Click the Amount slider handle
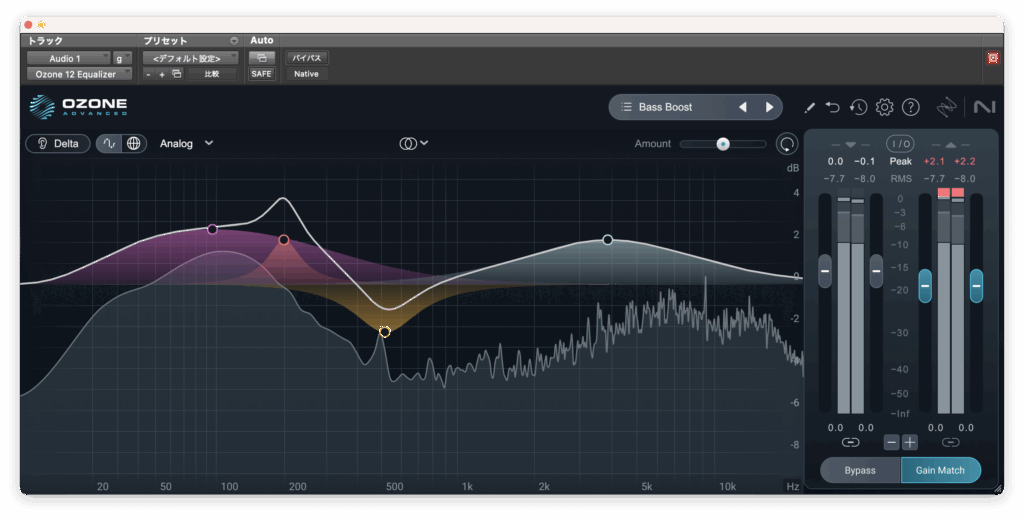1024x518 pixels. coord(722,144)
